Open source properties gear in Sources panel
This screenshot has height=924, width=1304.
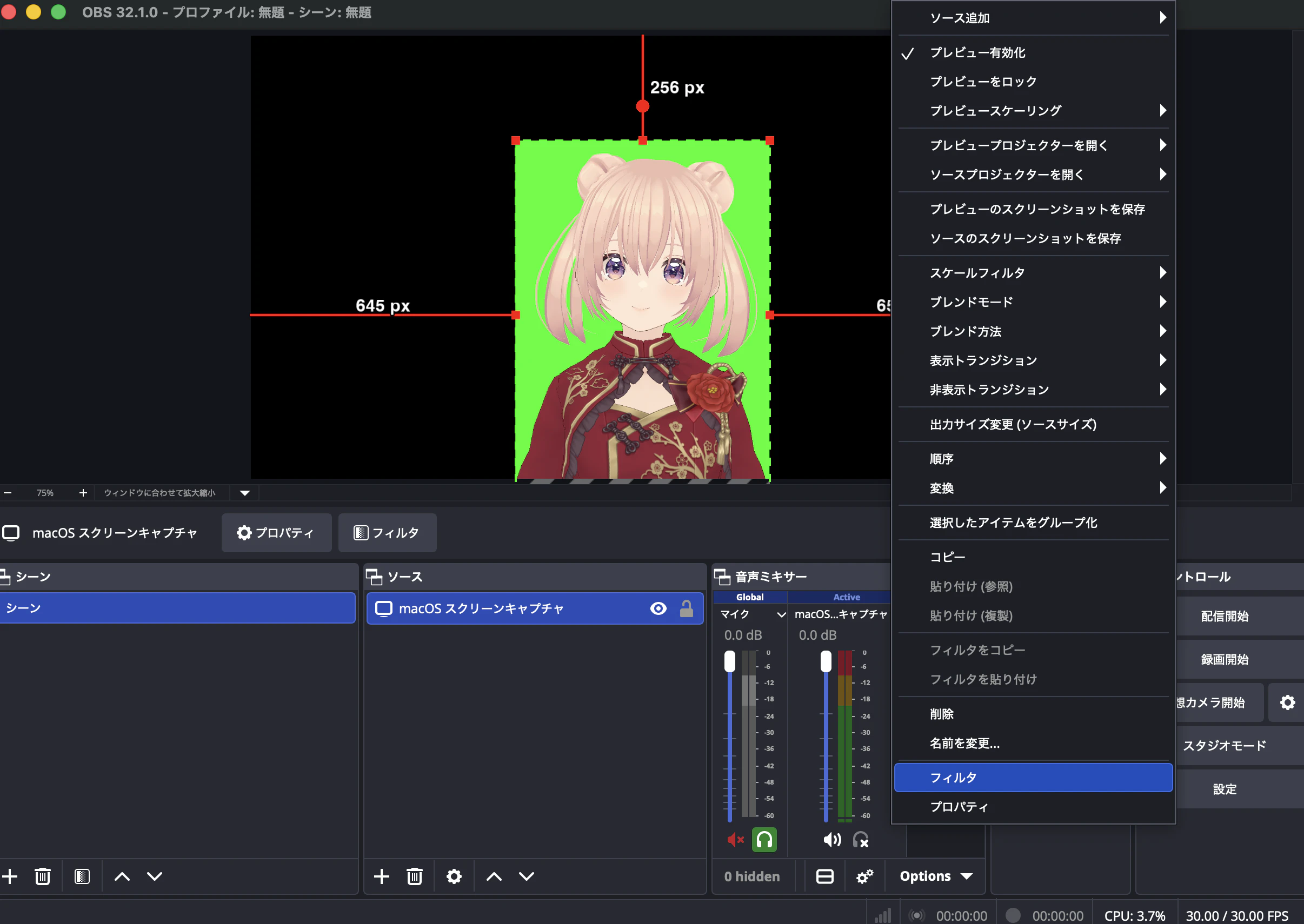(x=454, y=876)
